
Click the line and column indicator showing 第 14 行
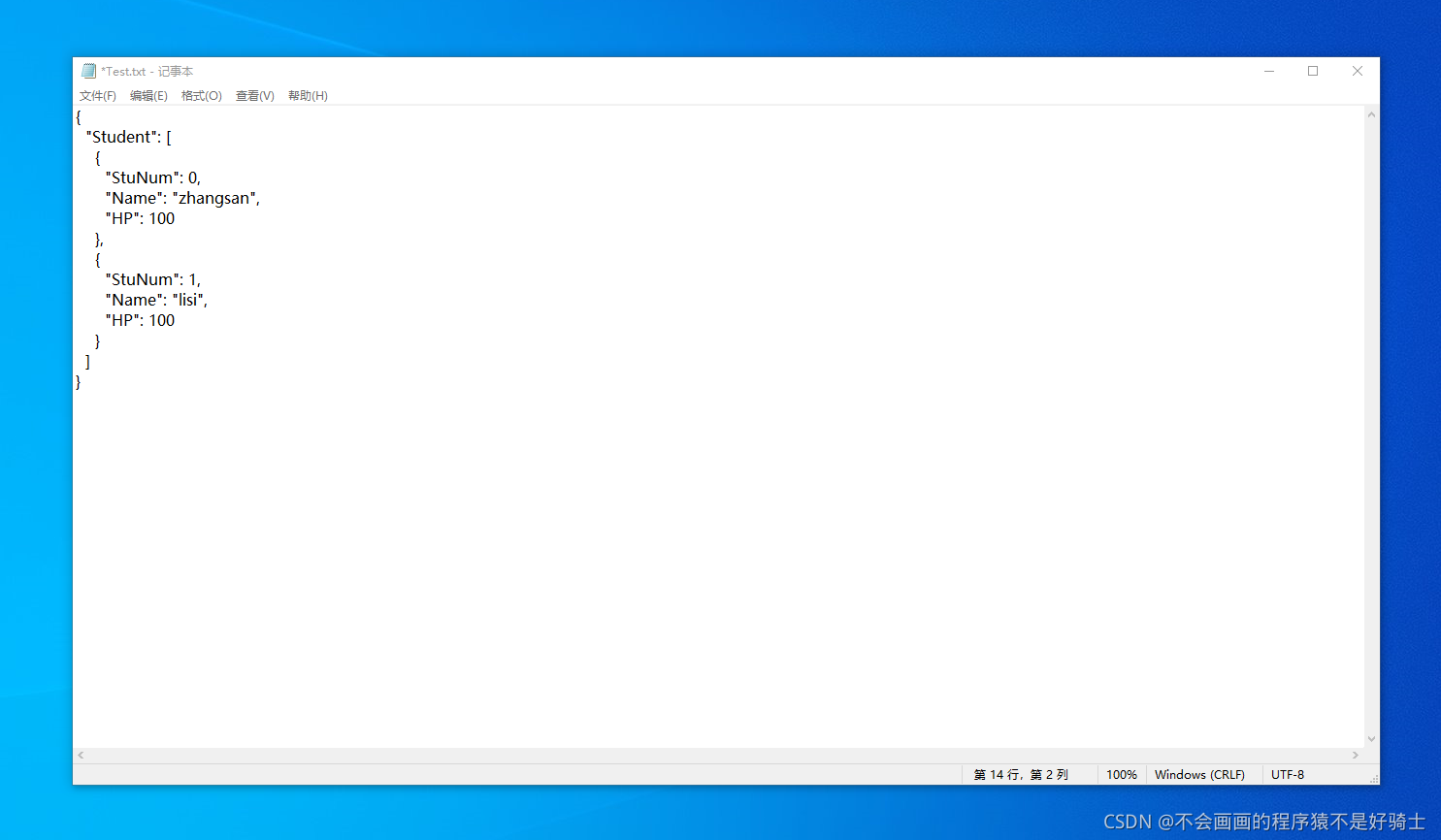pyautogui.click(x=1022, y=774)
